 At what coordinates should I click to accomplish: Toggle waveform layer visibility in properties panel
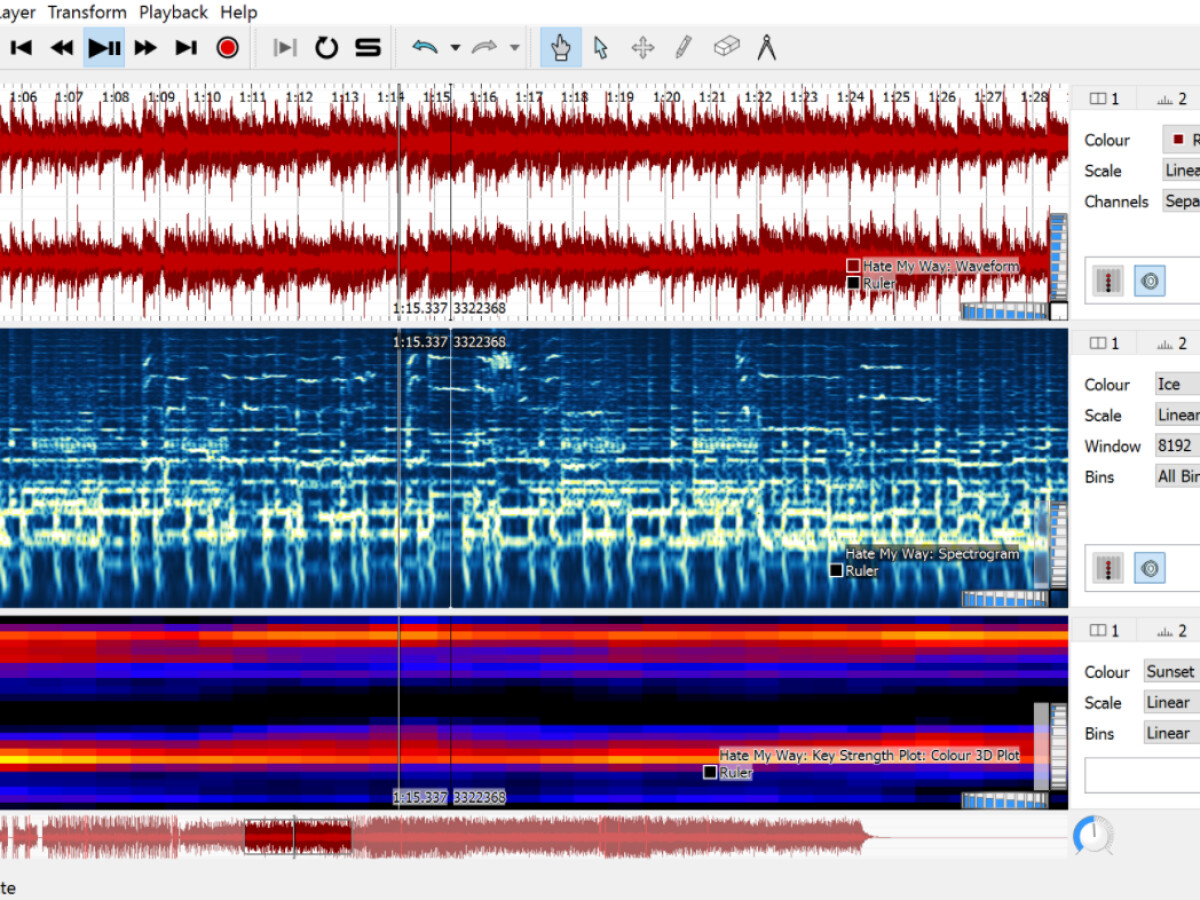pyautogui.click(x=1107, y=282)
